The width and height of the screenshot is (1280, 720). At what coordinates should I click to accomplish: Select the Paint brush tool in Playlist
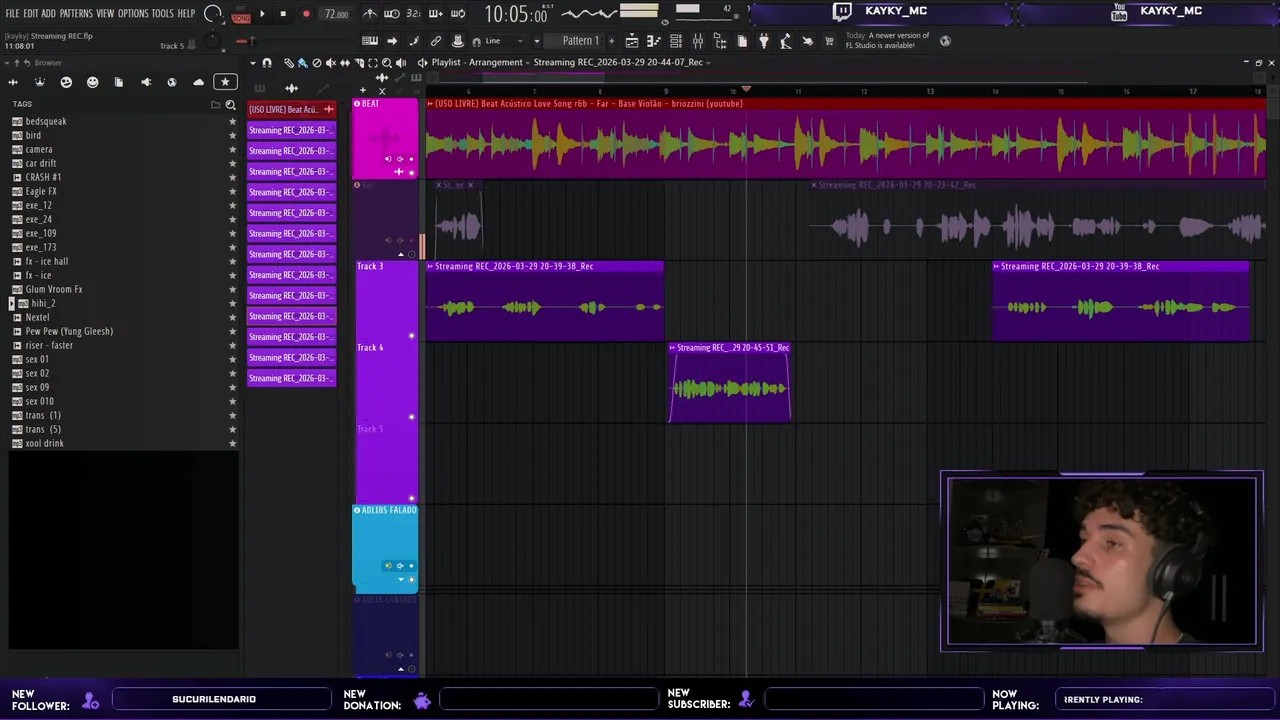click(302, 63)
